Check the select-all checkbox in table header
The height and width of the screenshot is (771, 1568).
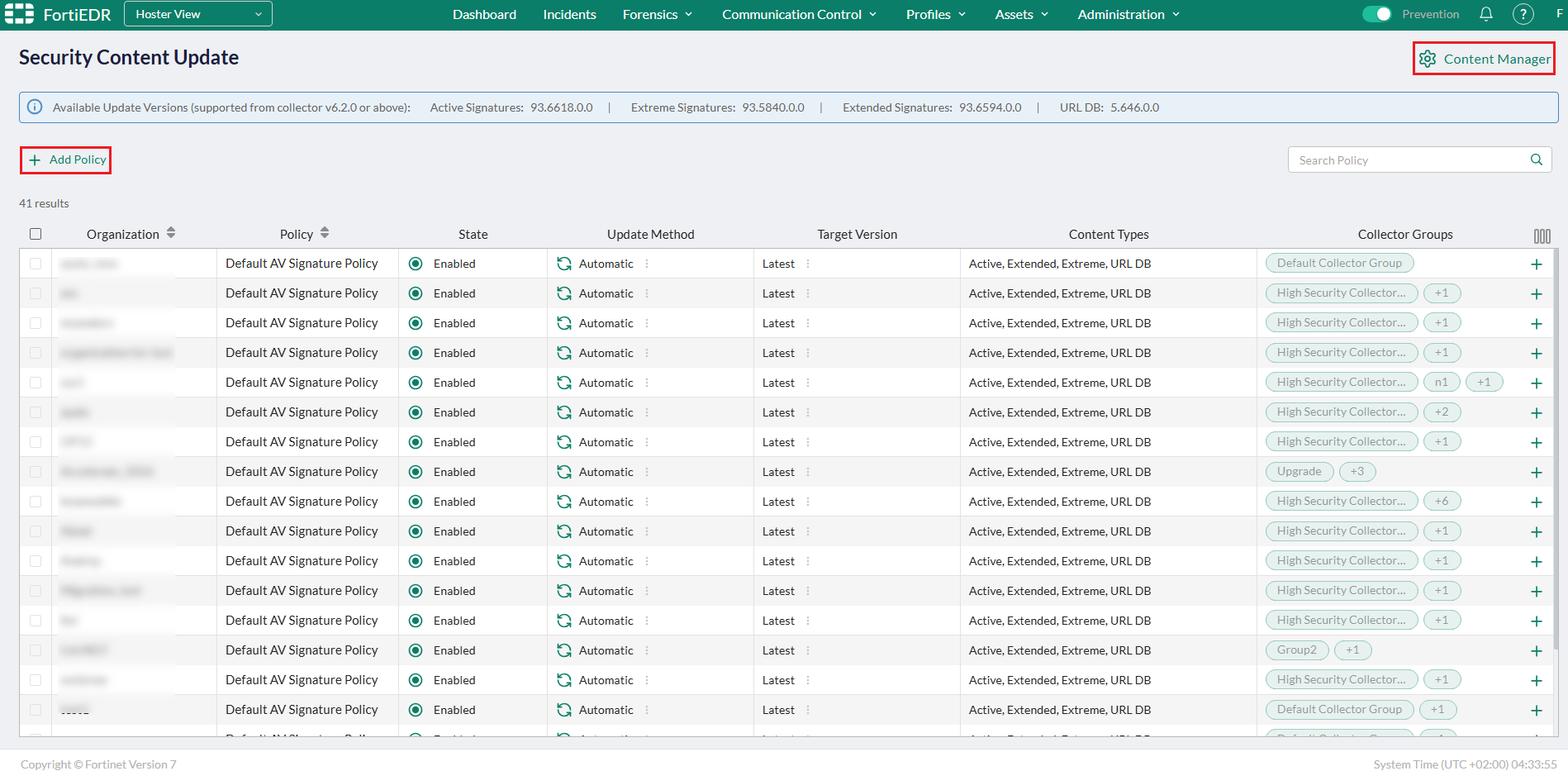click(36, 234)
